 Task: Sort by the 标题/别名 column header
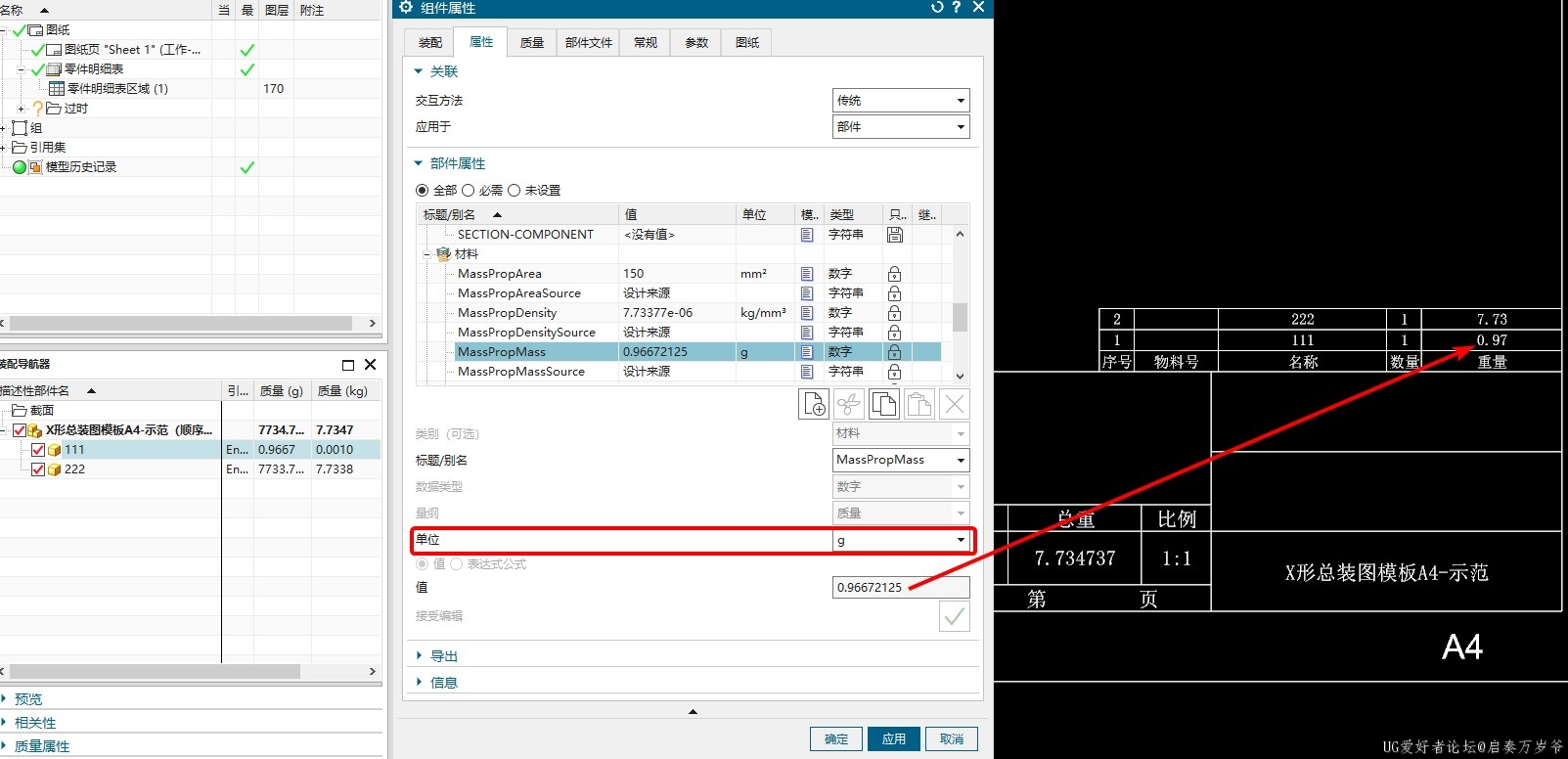click(517, 215)
